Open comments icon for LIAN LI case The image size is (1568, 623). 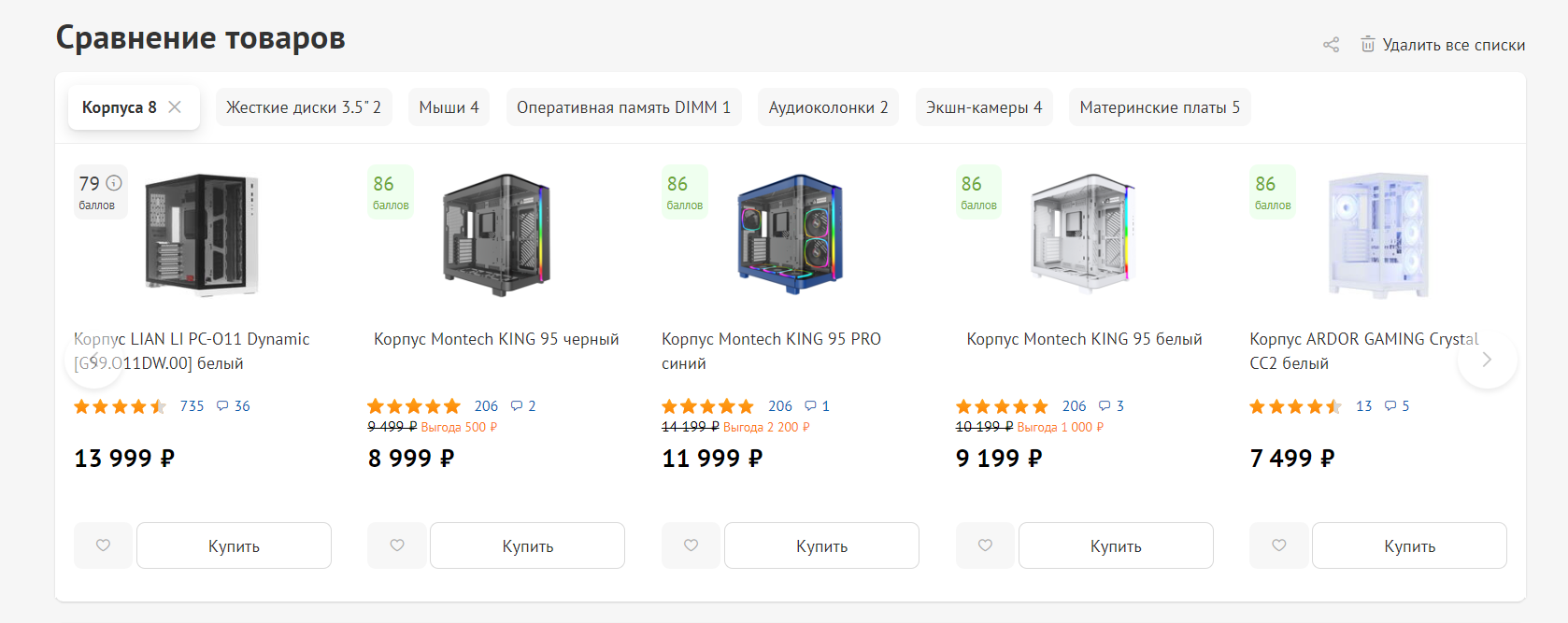point(222,405)
